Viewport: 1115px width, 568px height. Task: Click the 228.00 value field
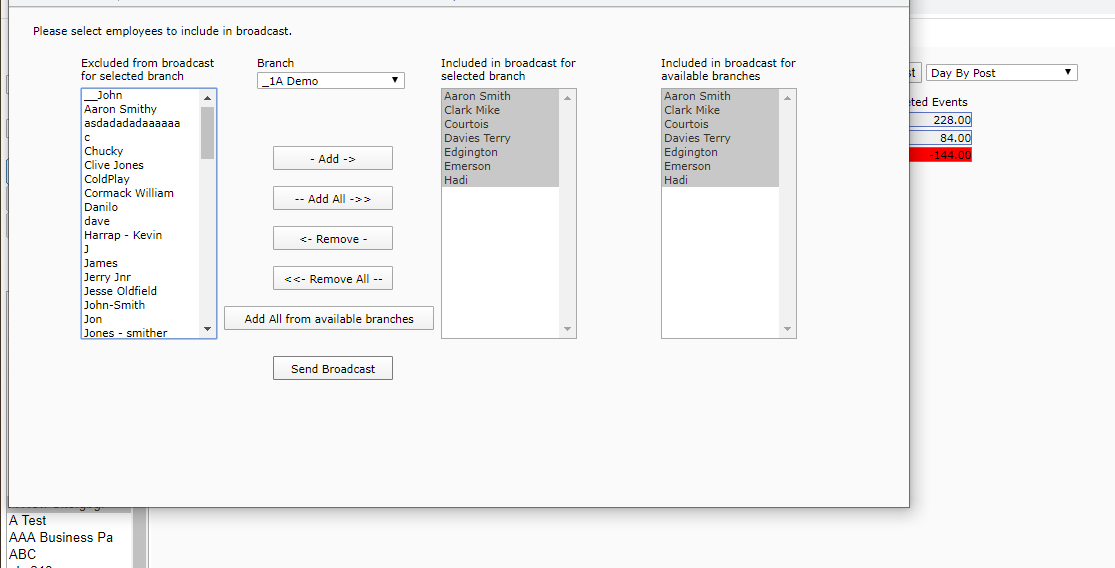pos(940,120)
